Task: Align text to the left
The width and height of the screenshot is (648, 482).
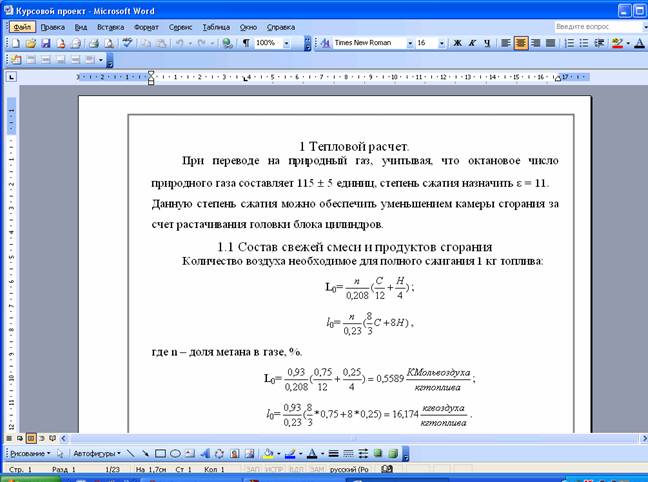Action: click(506, 43)
